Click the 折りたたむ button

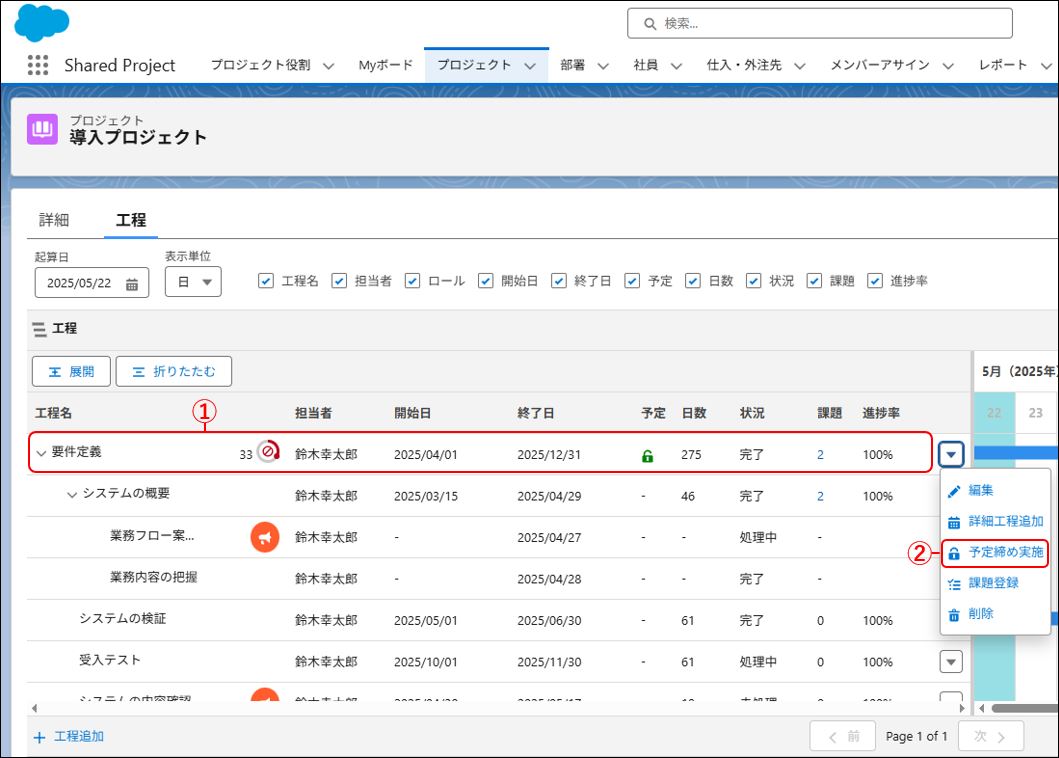(174, 372)
